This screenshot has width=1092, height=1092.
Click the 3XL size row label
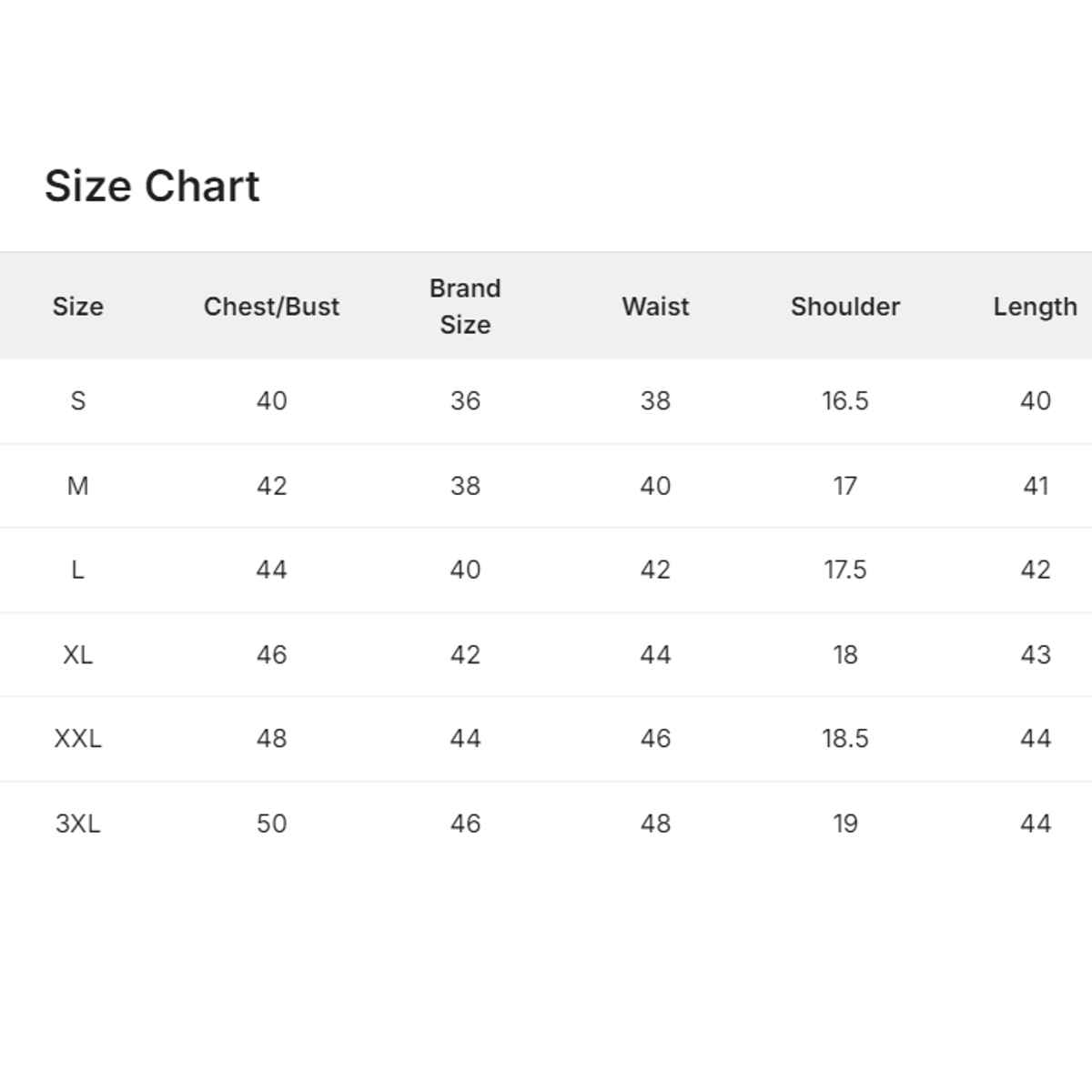(77, 824)
